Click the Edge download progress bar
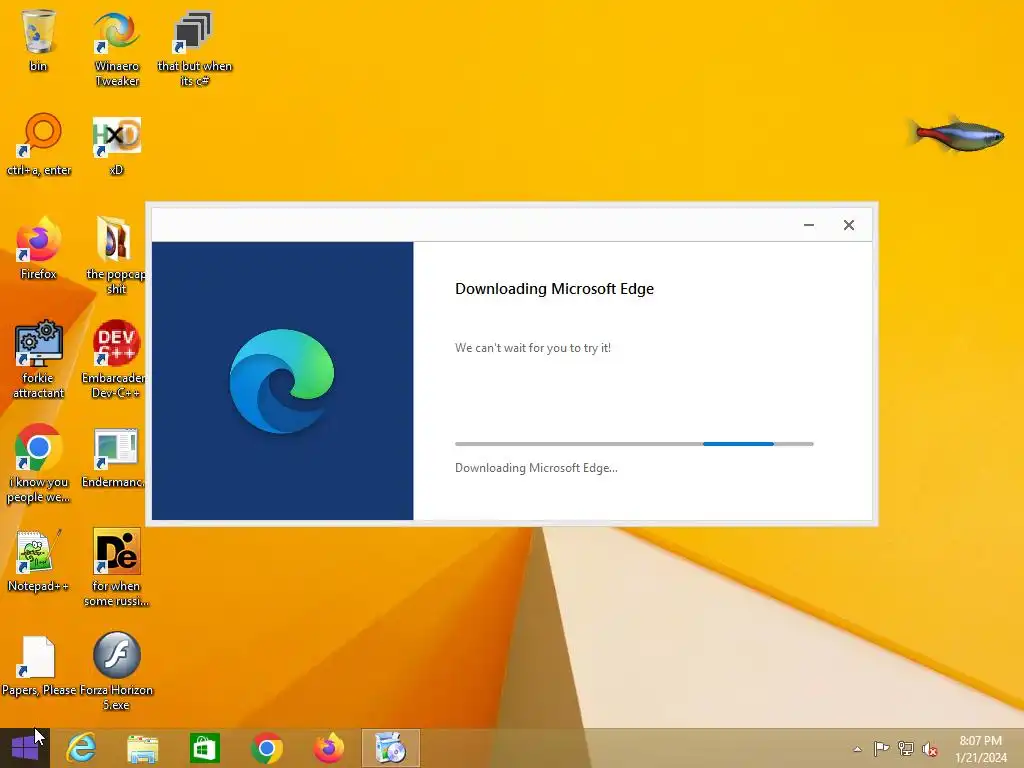This screenshot has height=768, width=1024. tap(634, 444)
